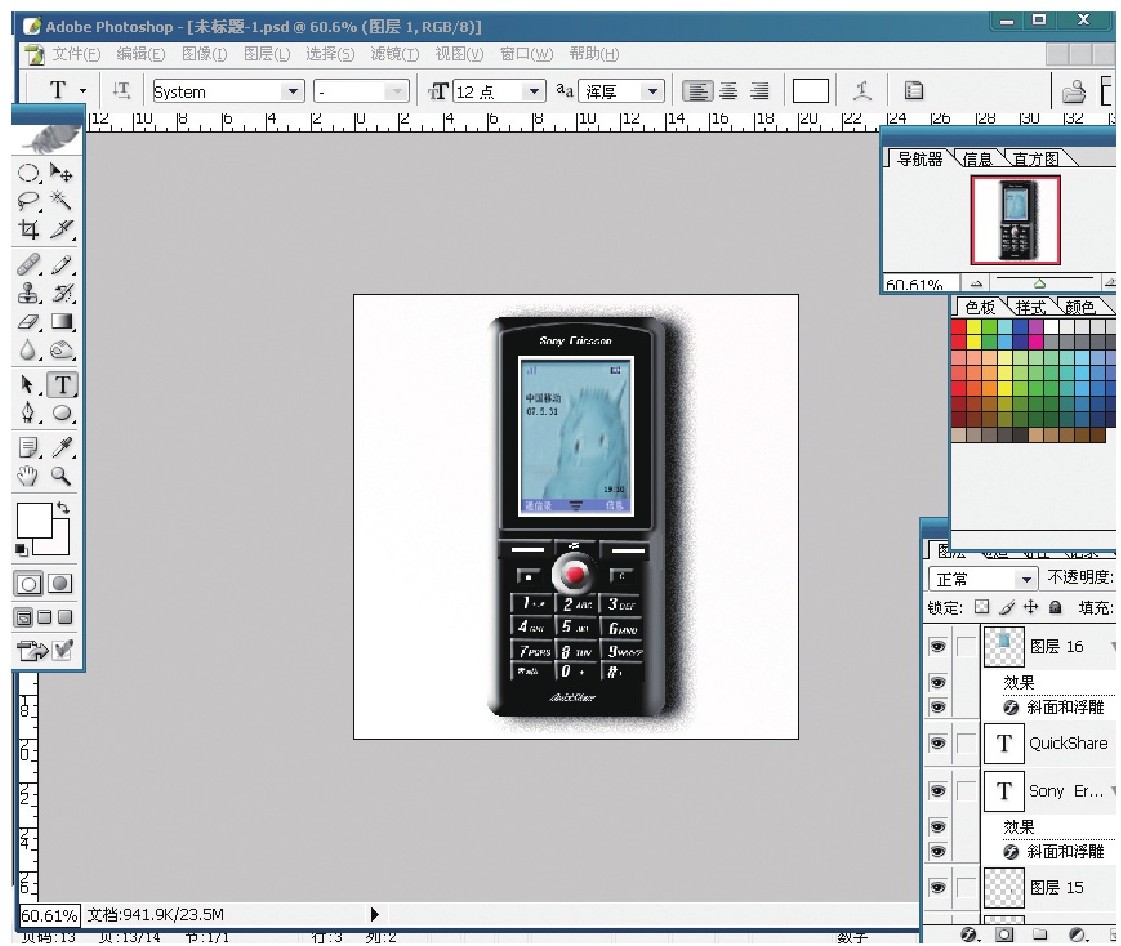The height and width of the screenshot is (946, 1121).
Task: Open the 文件 menu
Action: (76, 54)
